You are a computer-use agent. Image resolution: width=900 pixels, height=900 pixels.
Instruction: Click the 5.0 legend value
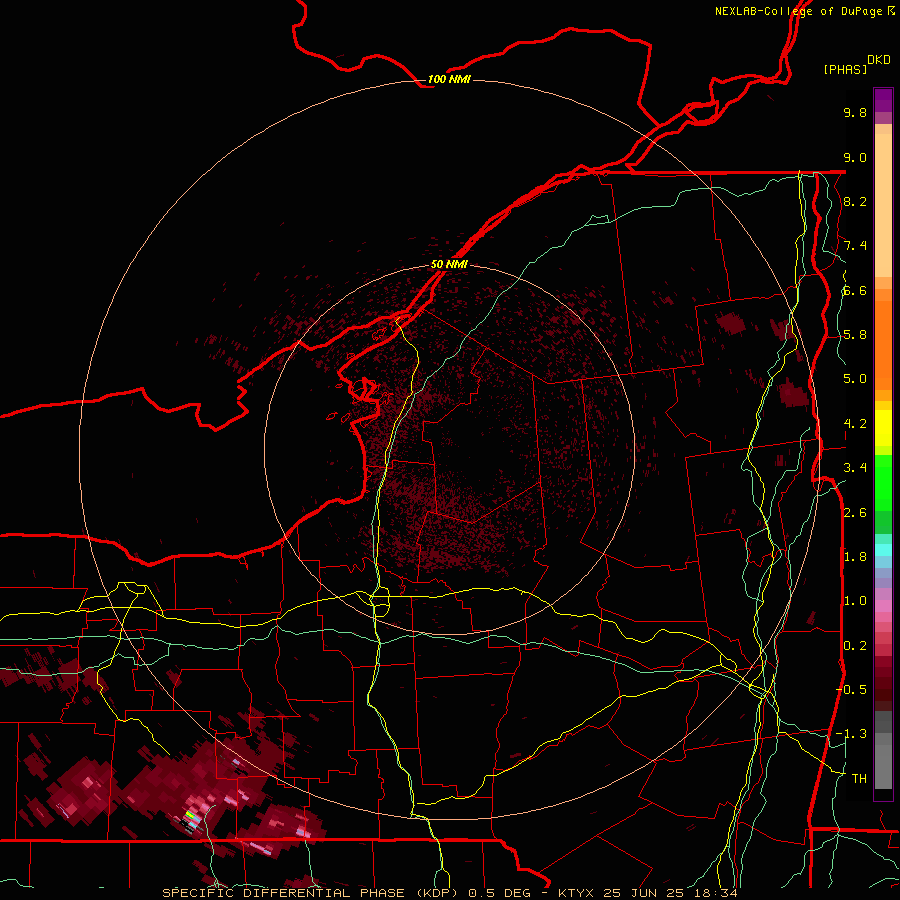855,379
